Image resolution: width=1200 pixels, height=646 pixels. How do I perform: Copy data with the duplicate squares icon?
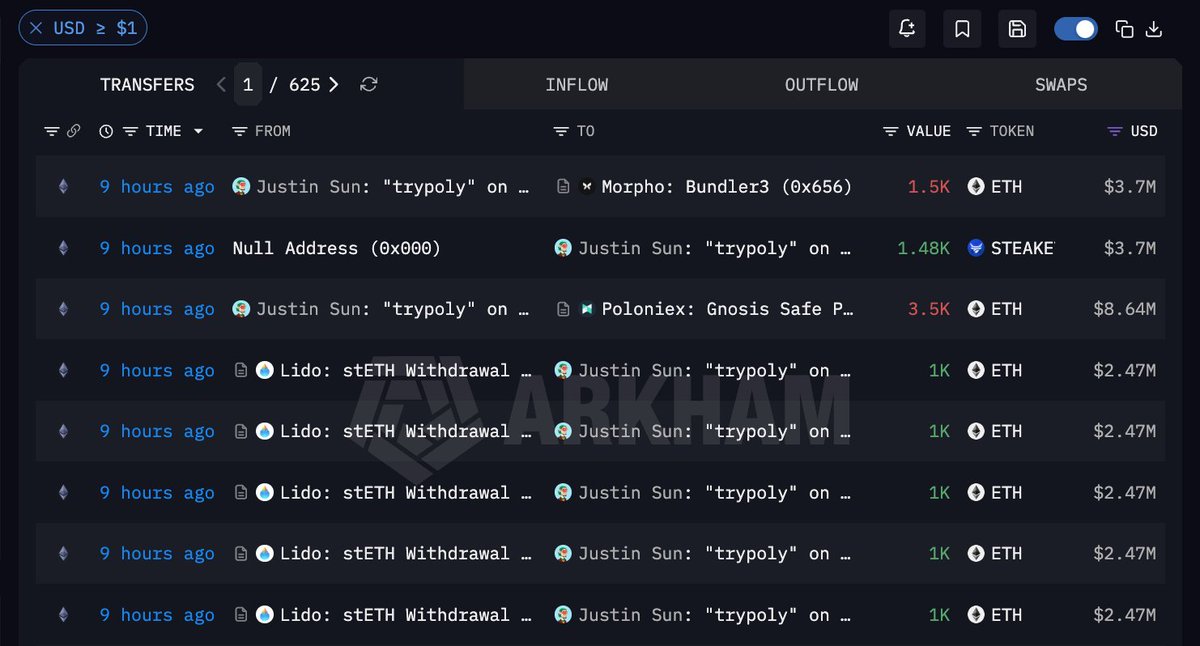point(1124,29)
